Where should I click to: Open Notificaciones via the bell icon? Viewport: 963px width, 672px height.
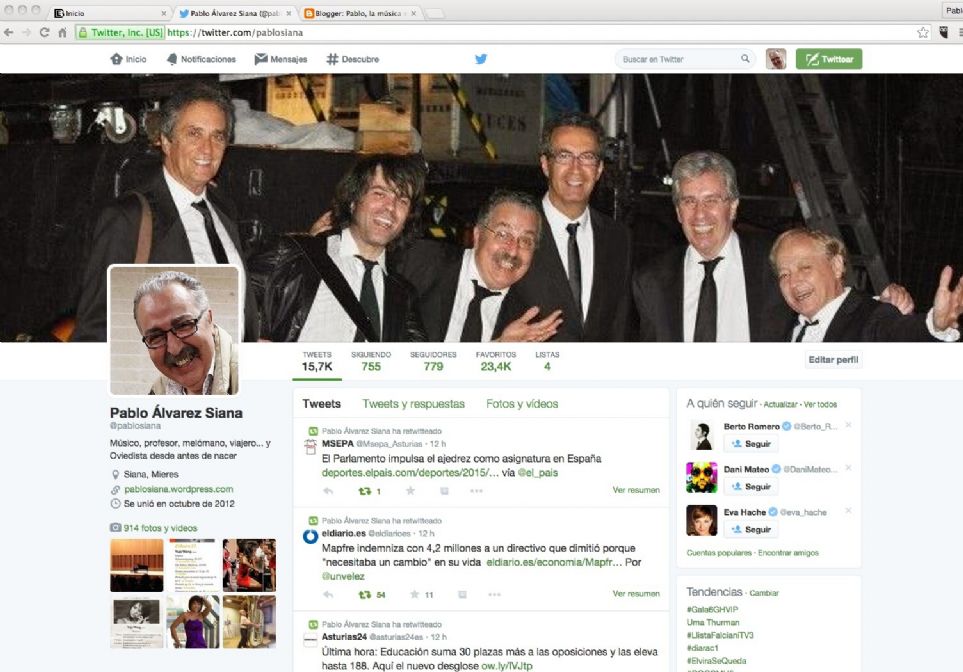[172, 59]
